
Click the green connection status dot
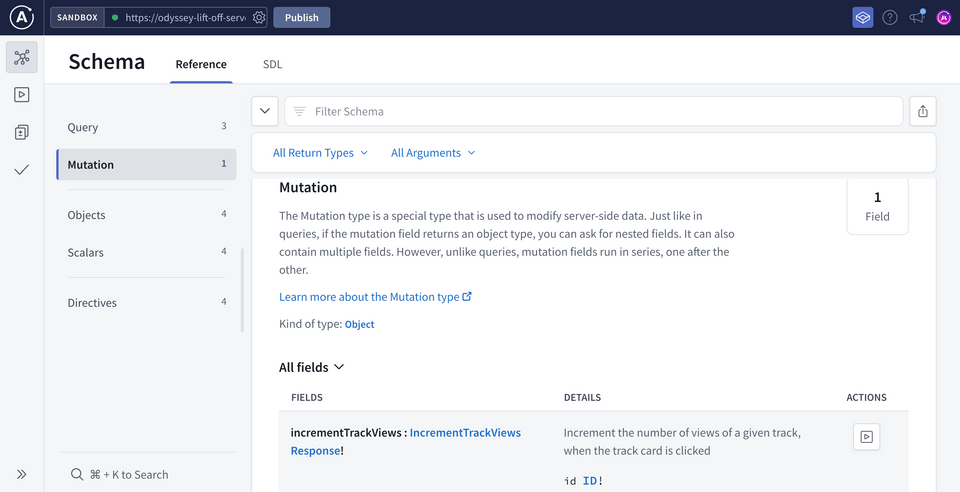click(x=114, y=18)
